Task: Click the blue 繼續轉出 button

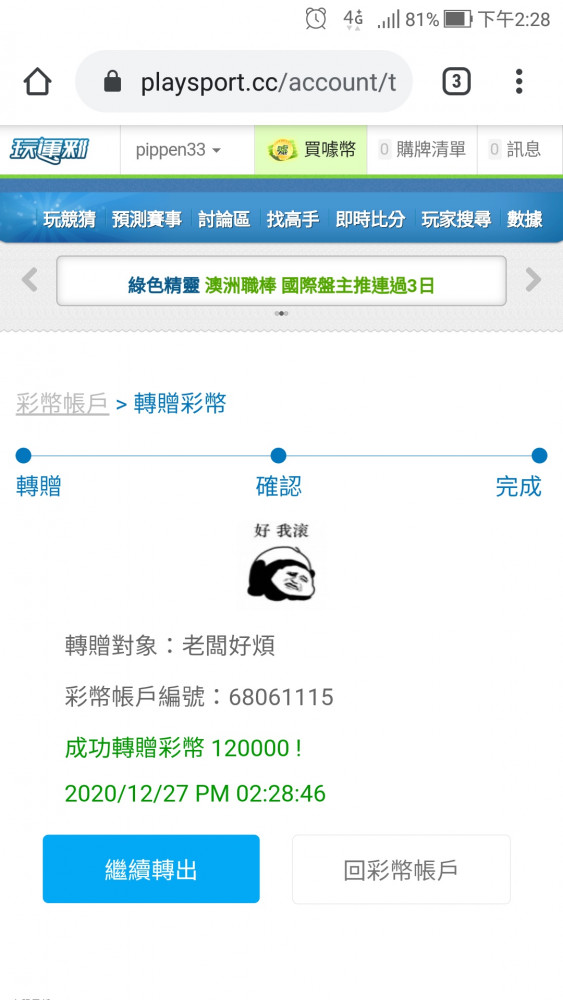Action: [151, 869]
